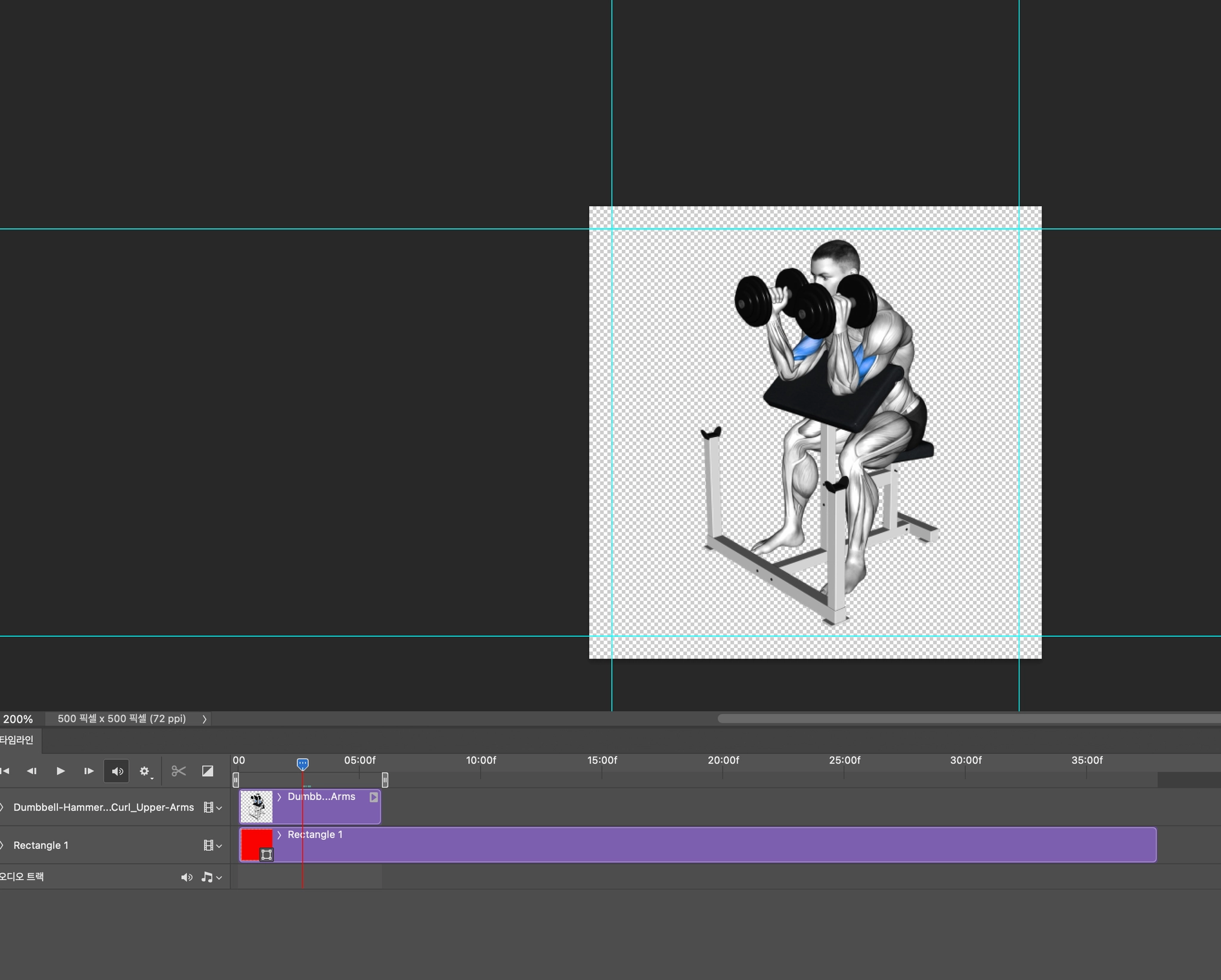Viewport: 1221px width, 980px height.
Task: Open the audio track music note menu
Action: tap(211, 877)
